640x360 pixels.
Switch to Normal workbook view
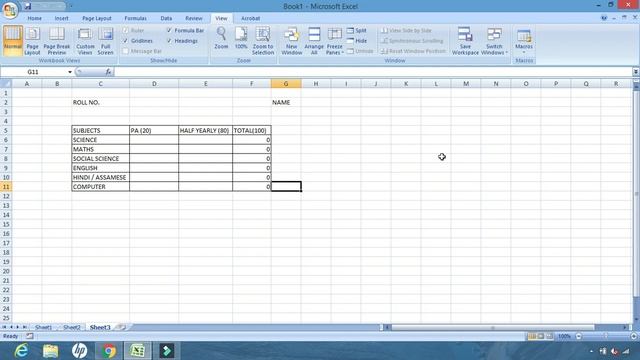point(13,40)
